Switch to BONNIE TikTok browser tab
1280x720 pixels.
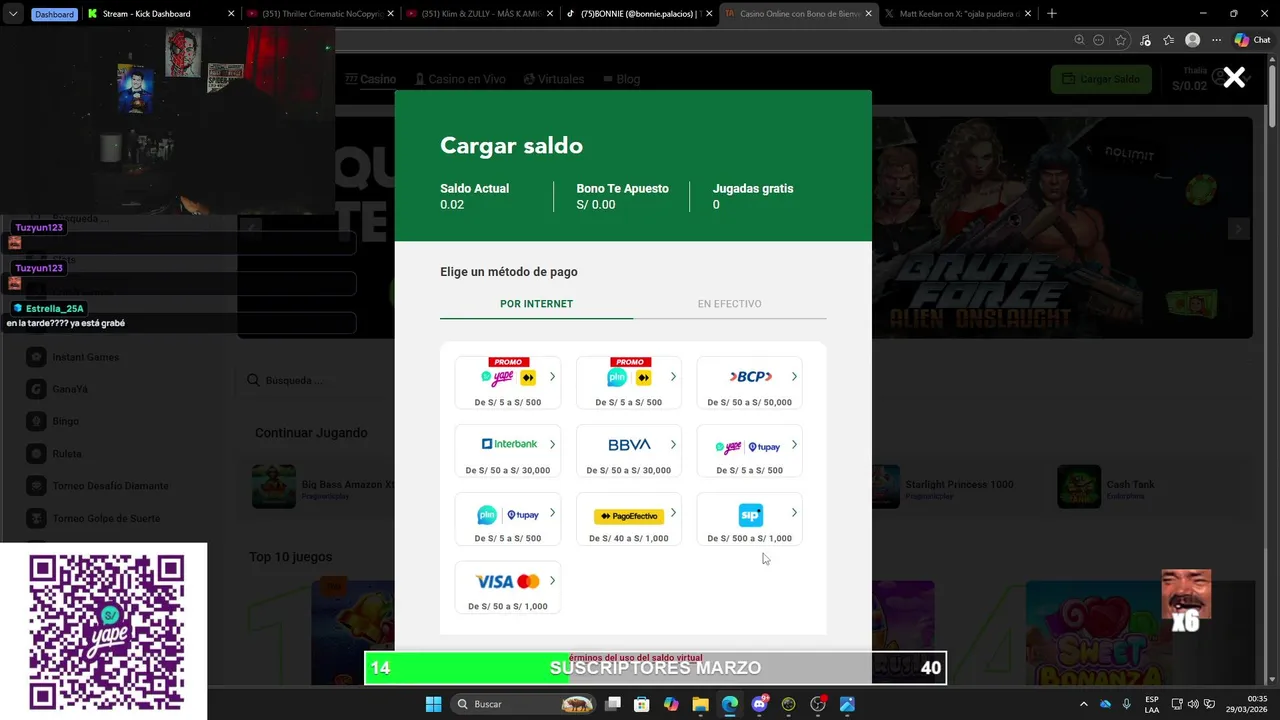point(639,14)
